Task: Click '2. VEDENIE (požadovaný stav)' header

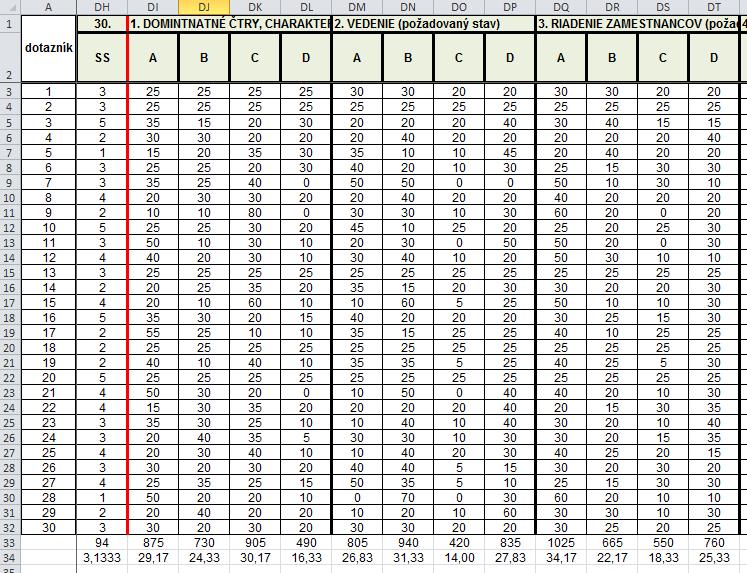Action: pyautogui.click(x=434, y=24)
